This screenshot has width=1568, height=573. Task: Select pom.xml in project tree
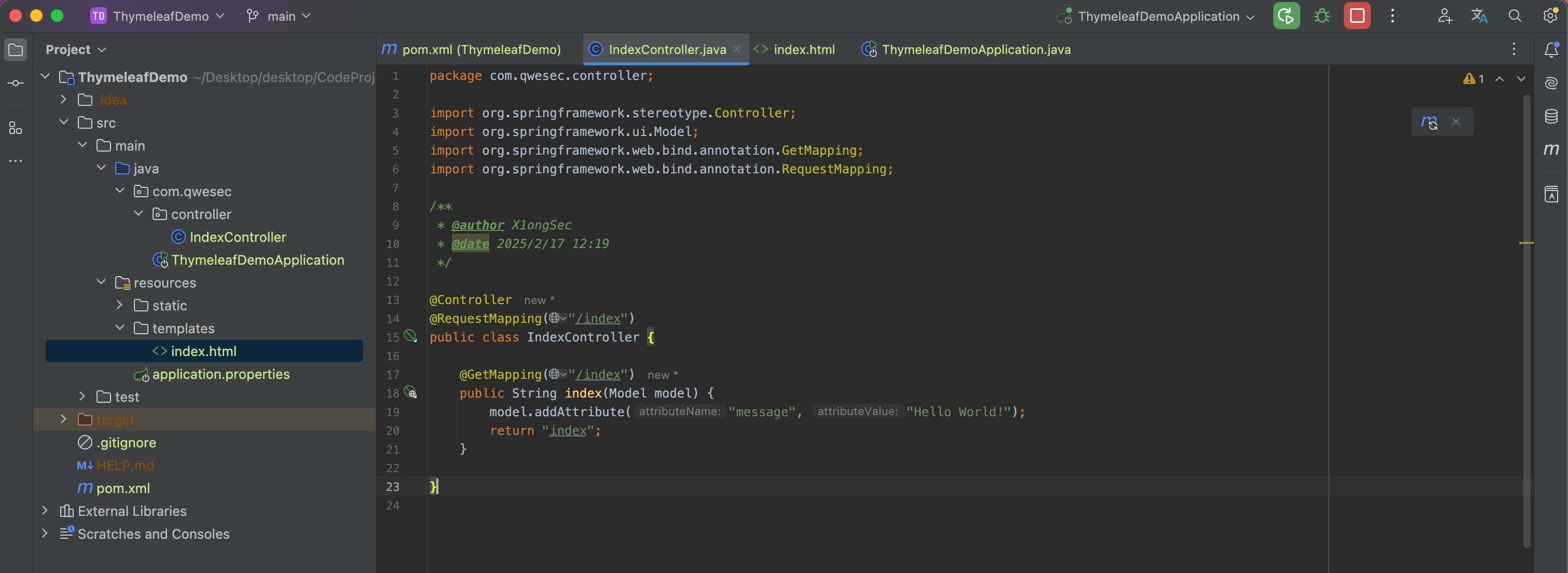click(123, 488)
